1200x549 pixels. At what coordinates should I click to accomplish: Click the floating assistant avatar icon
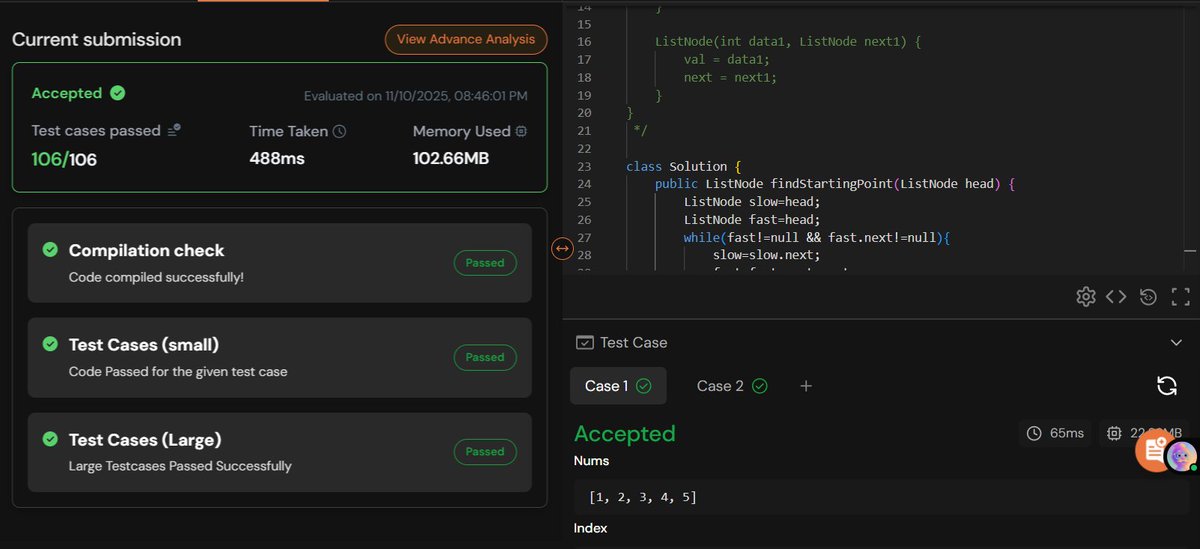click(x=1181, y=456)
